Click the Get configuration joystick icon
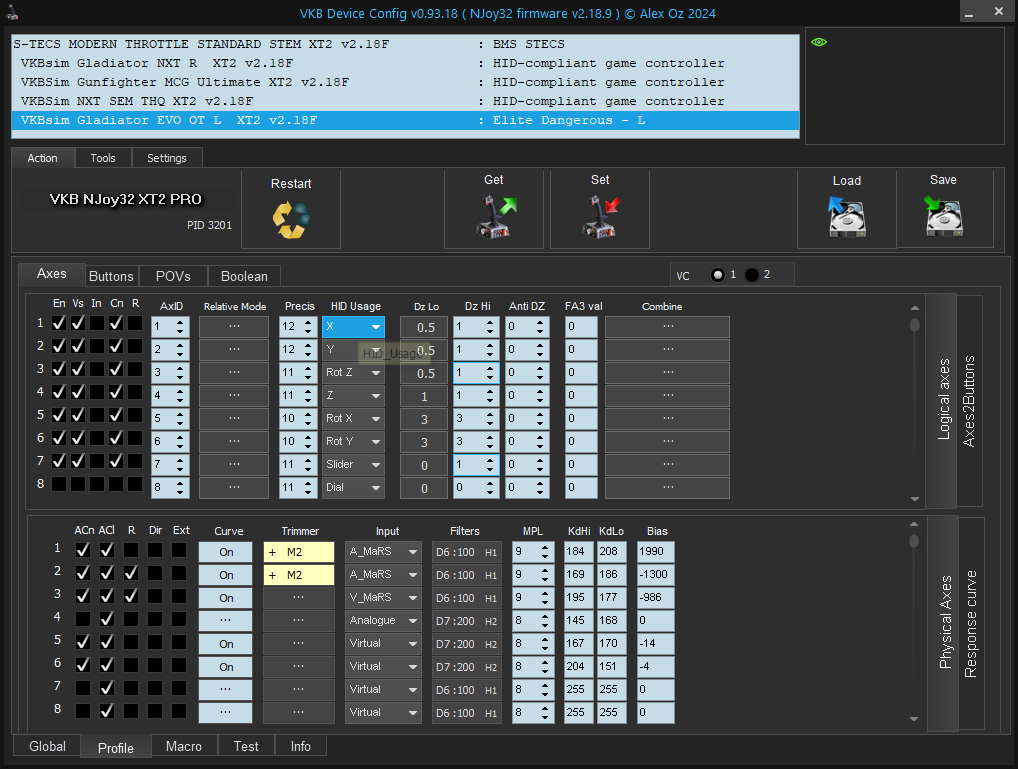The width and height of the screenshot is (1018, 769). (497, 216)
